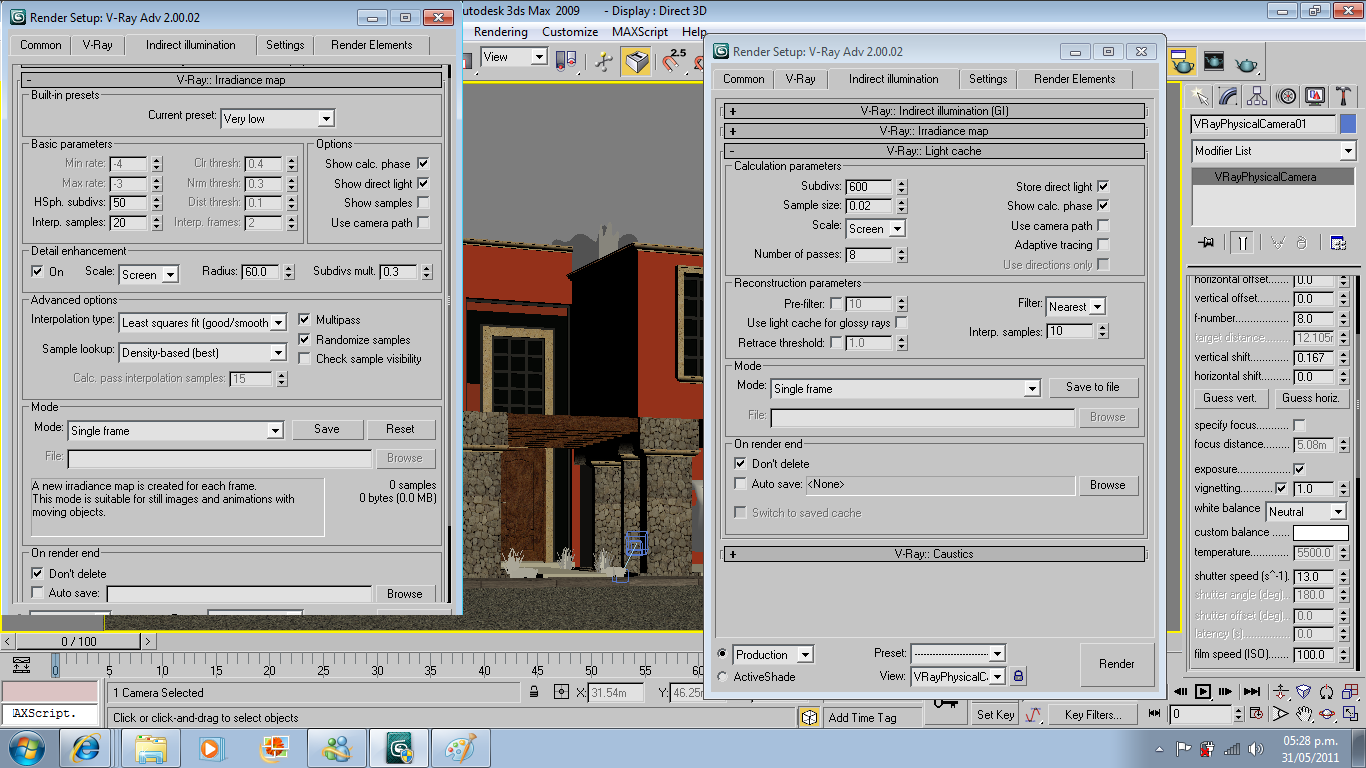The image size is (1366, 768).
Task: Open the Utilities hammer panel tab
Action: [x=1345, y=96]
